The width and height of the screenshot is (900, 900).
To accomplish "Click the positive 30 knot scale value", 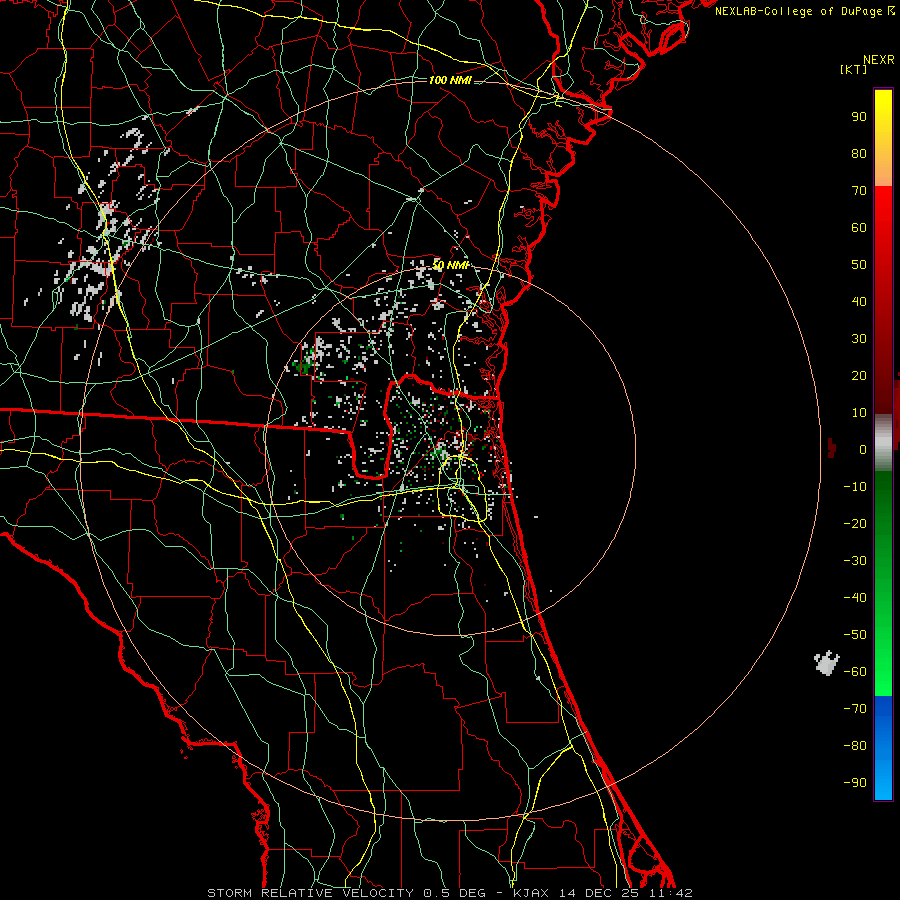I will 859,339.
